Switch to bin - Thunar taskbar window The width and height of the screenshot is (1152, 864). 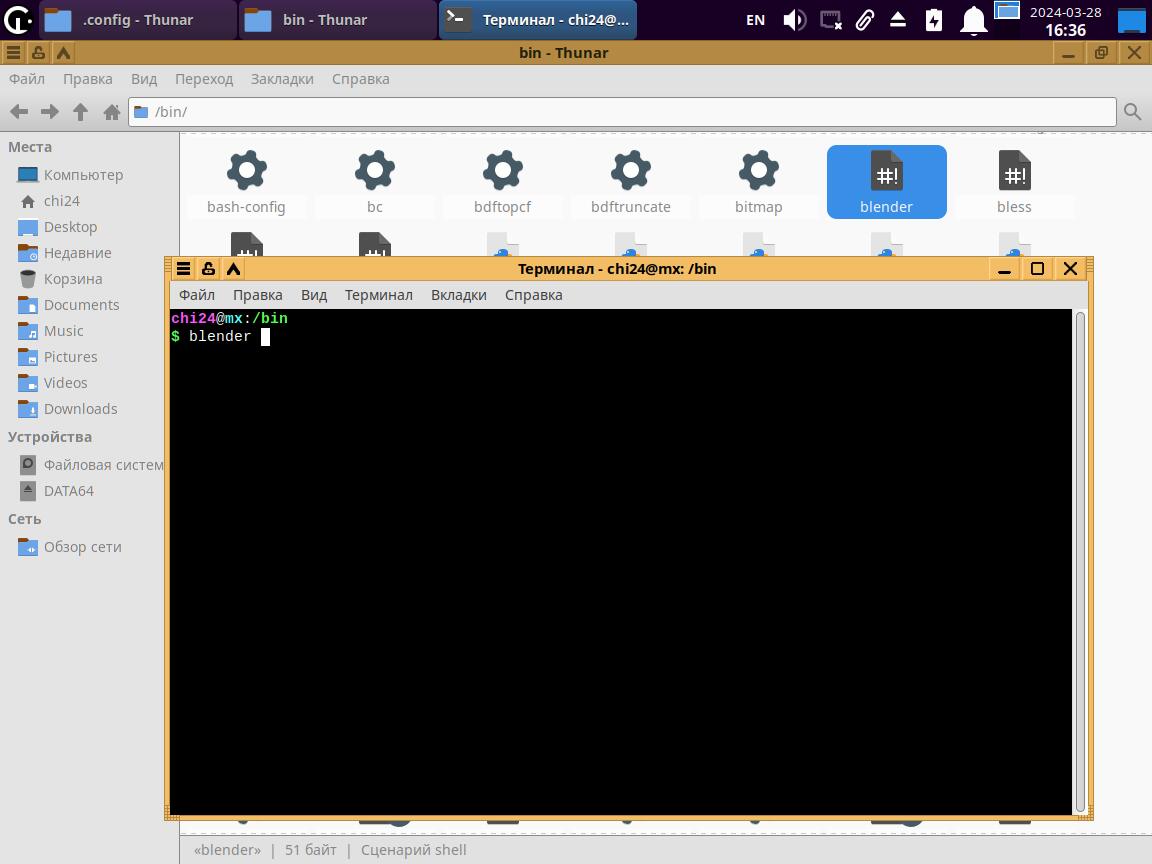(338, 20)
